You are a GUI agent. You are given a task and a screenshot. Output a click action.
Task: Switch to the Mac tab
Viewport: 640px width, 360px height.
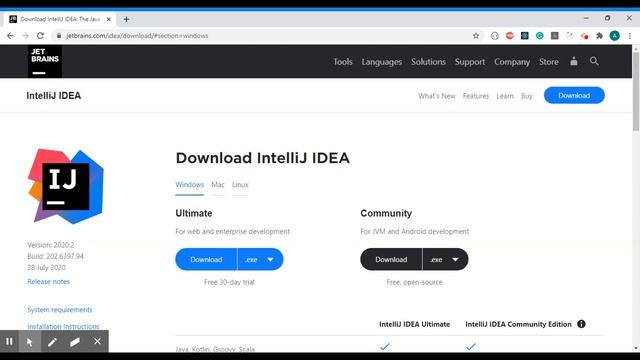tap(218, 184)
